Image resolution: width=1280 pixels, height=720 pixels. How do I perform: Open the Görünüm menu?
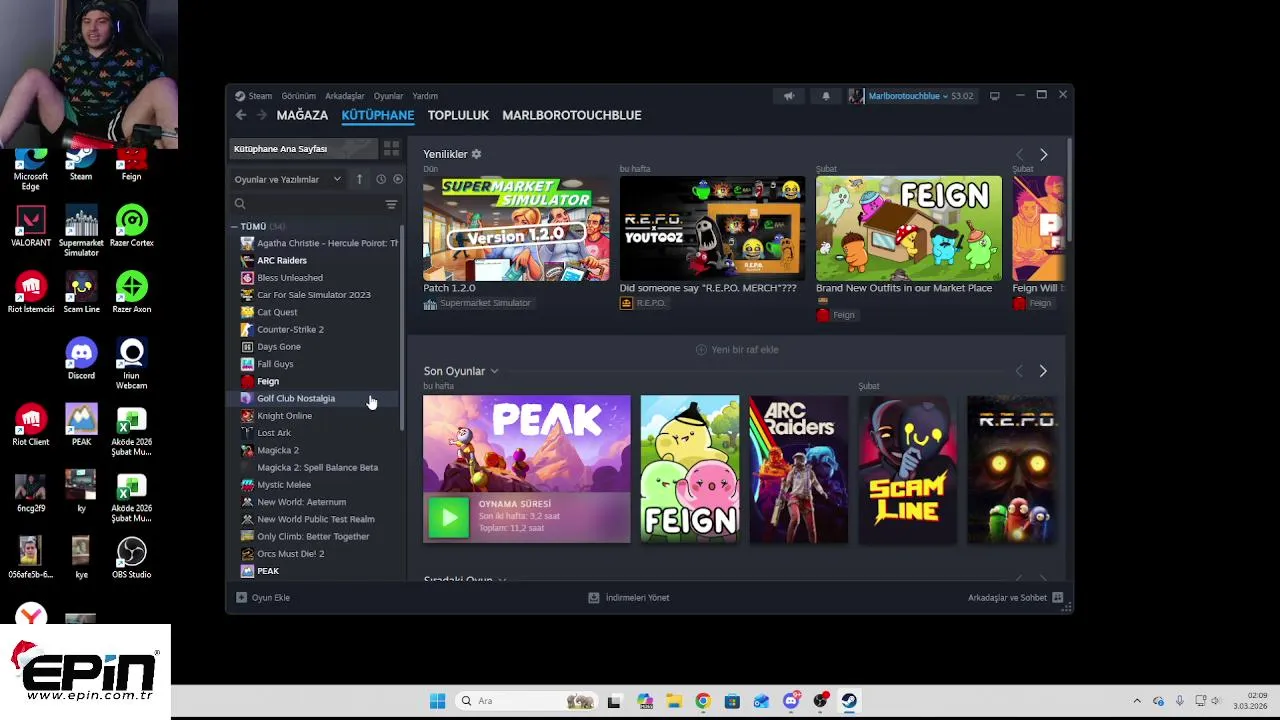(x=298, y=96)
